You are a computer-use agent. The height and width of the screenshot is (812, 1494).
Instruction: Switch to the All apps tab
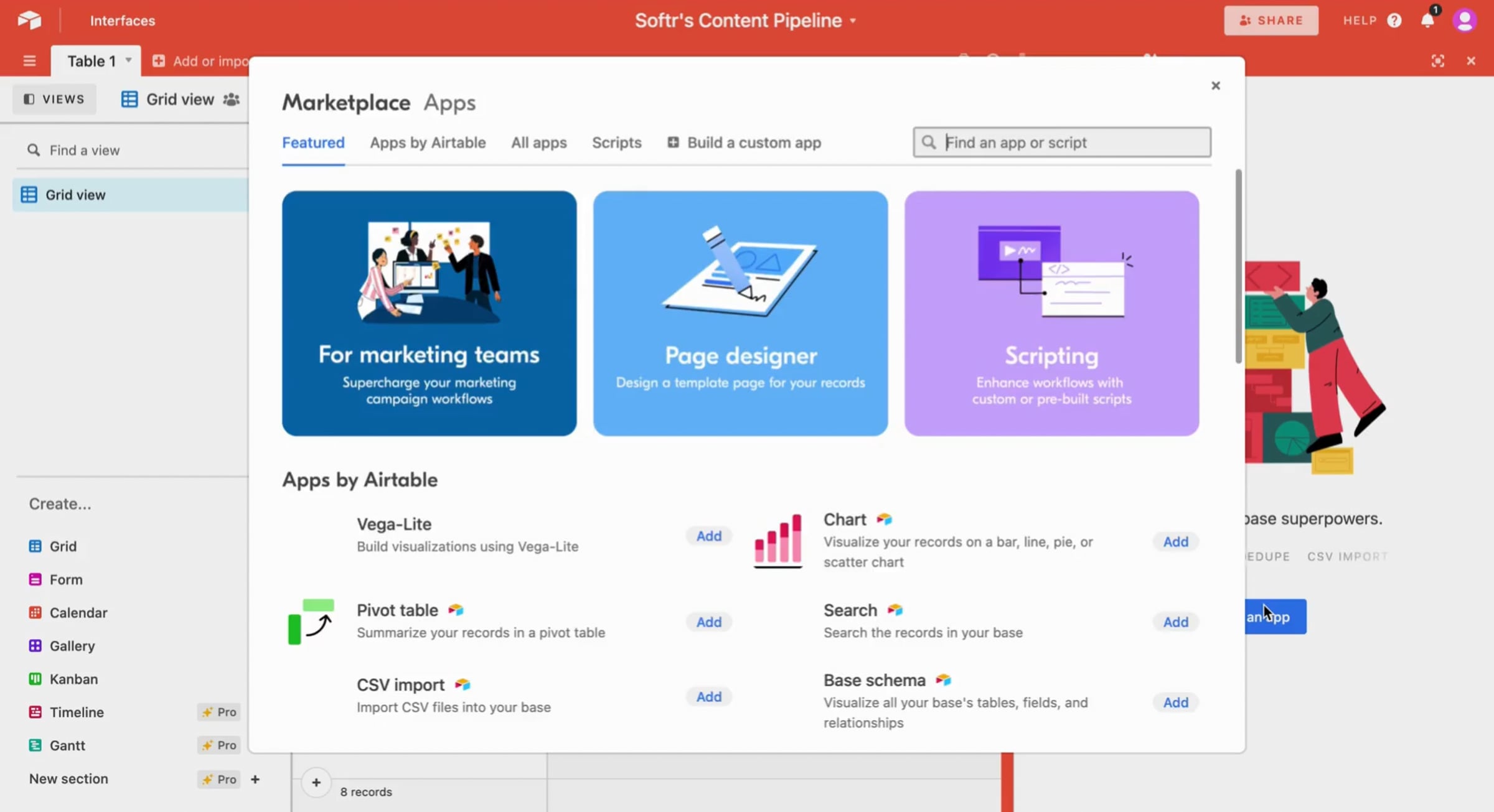(538, 142)
